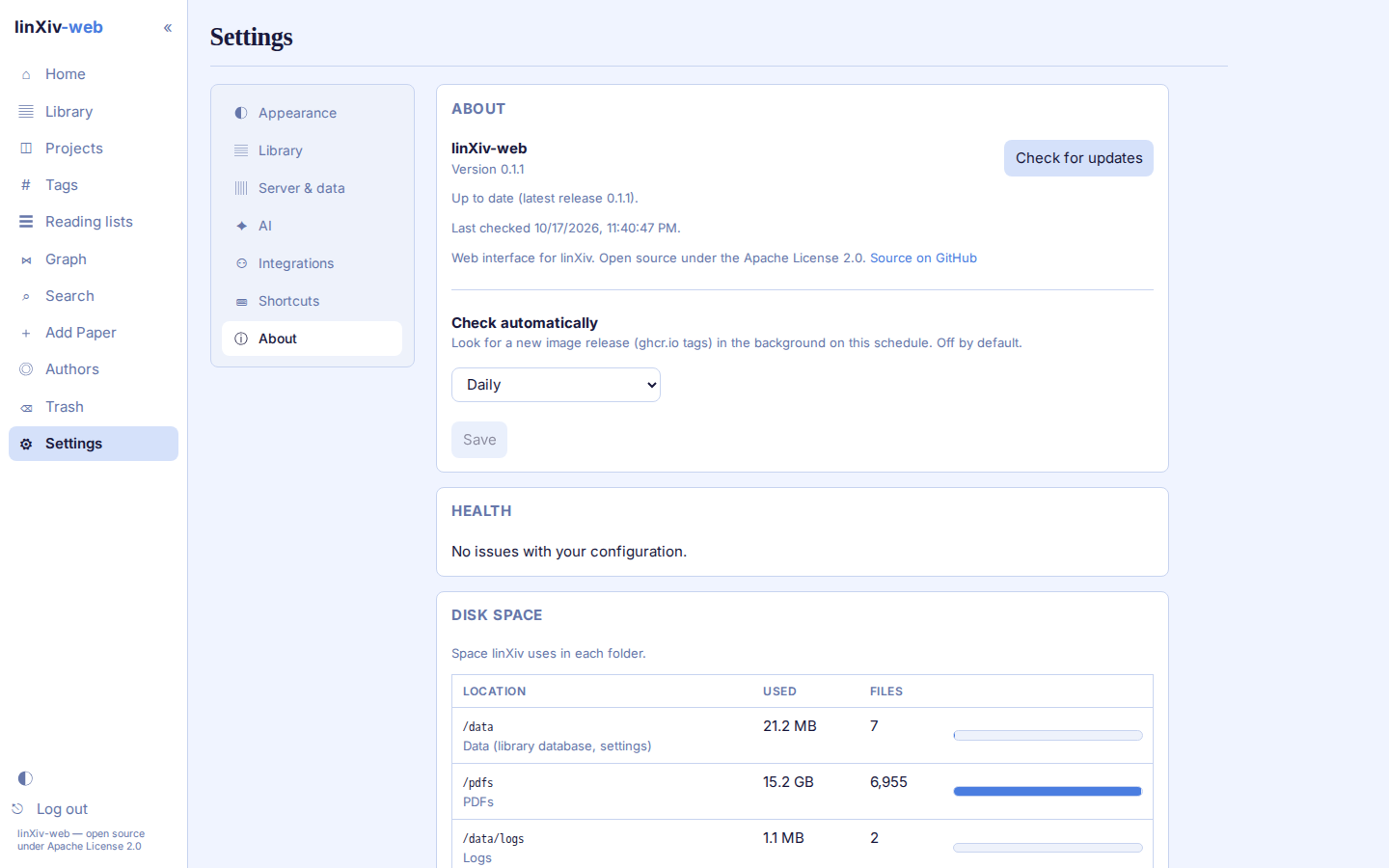The height and width of the screenshot is (868, 1389).
Task: Click the LOCATION column header
Action: point(494,692)
